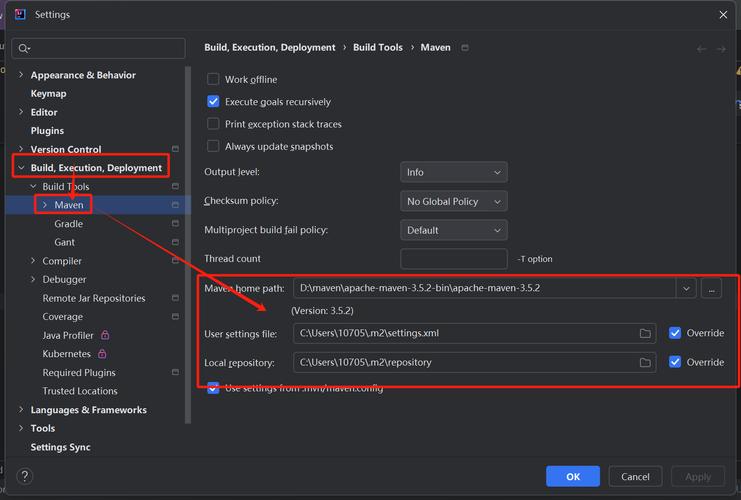The width and height of the screenshot is (741, 500).
Task: Click the Help question mark icon
Action: (x=25, y=477)
